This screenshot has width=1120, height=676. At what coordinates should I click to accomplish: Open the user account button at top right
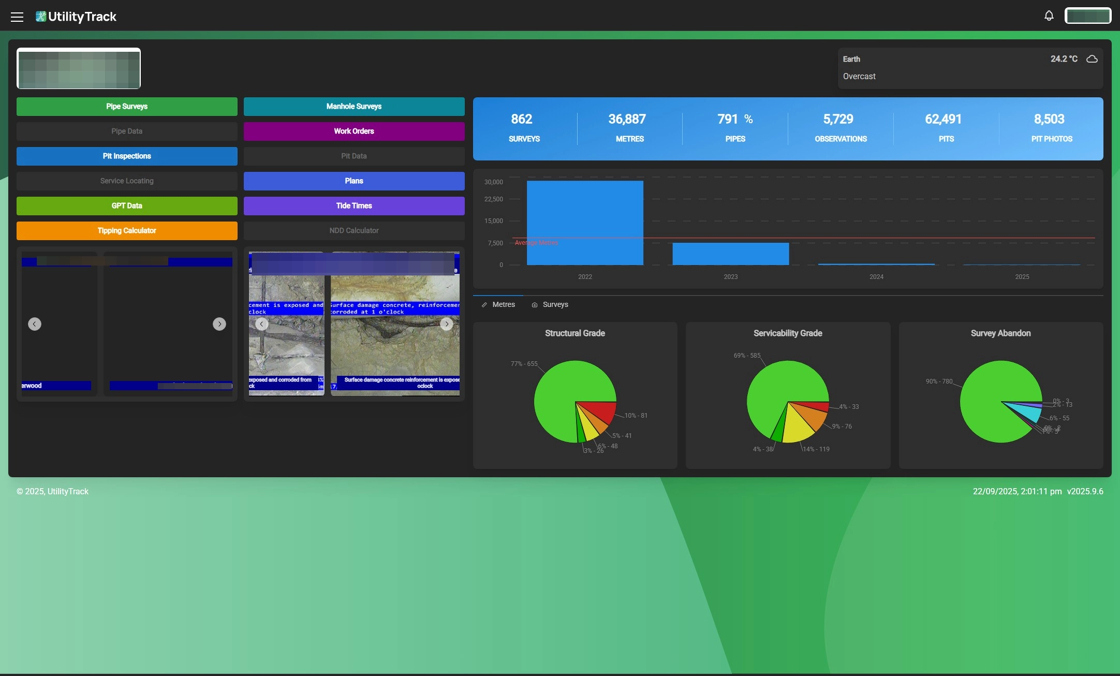1088,16
